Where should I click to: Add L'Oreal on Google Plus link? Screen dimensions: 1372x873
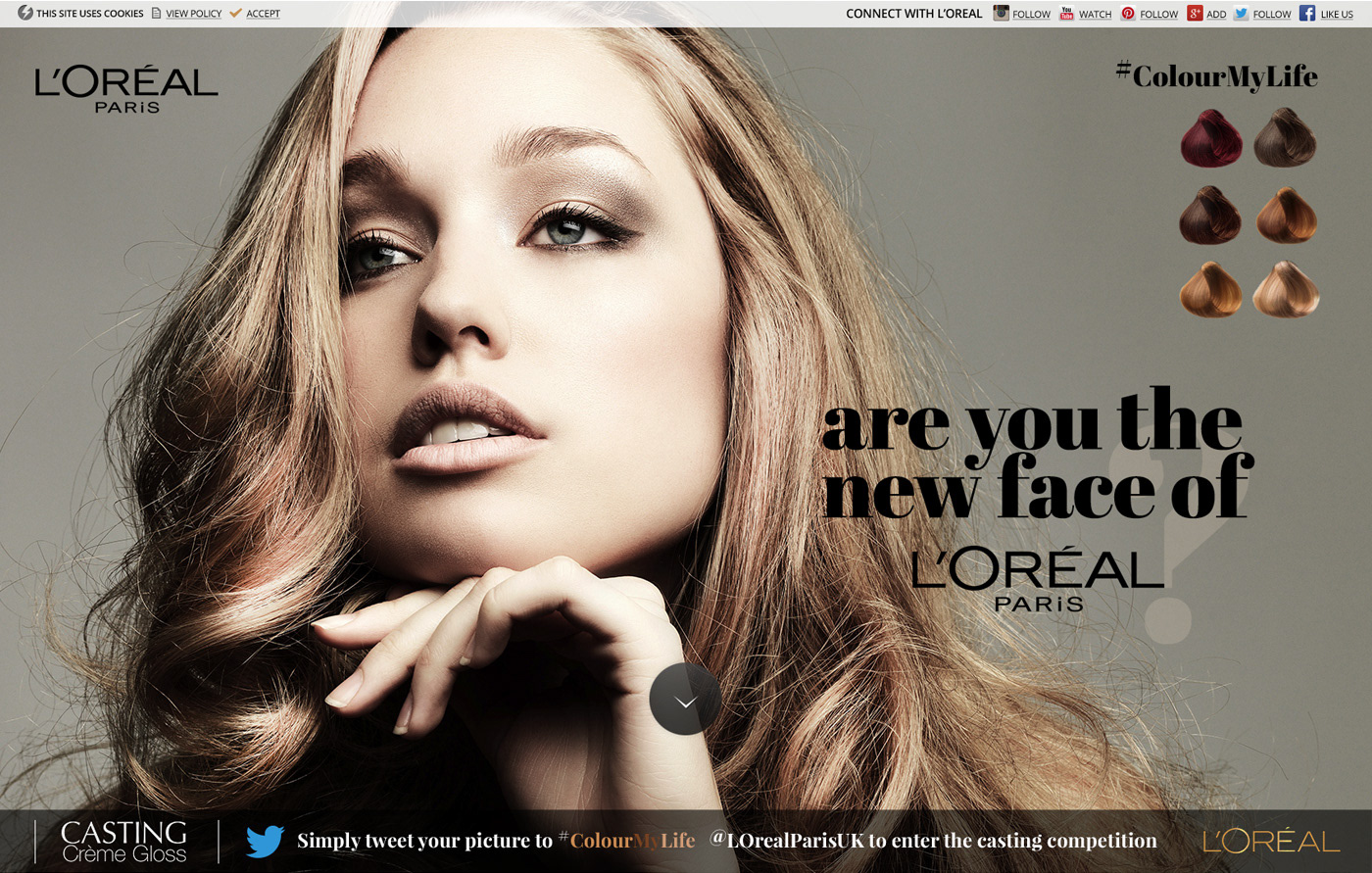(x=1216, y=14)
